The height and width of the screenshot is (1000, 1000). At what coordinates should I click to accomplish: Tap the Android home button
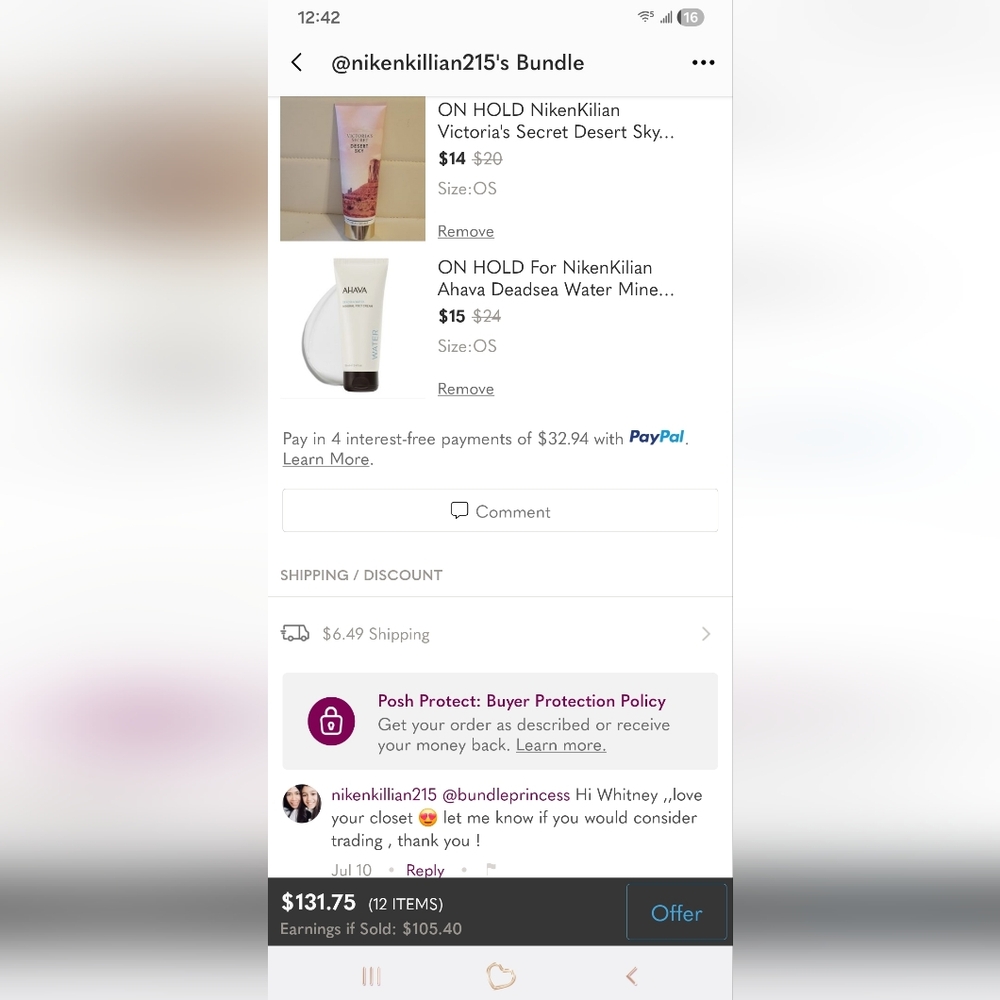[x=501, y=976]
